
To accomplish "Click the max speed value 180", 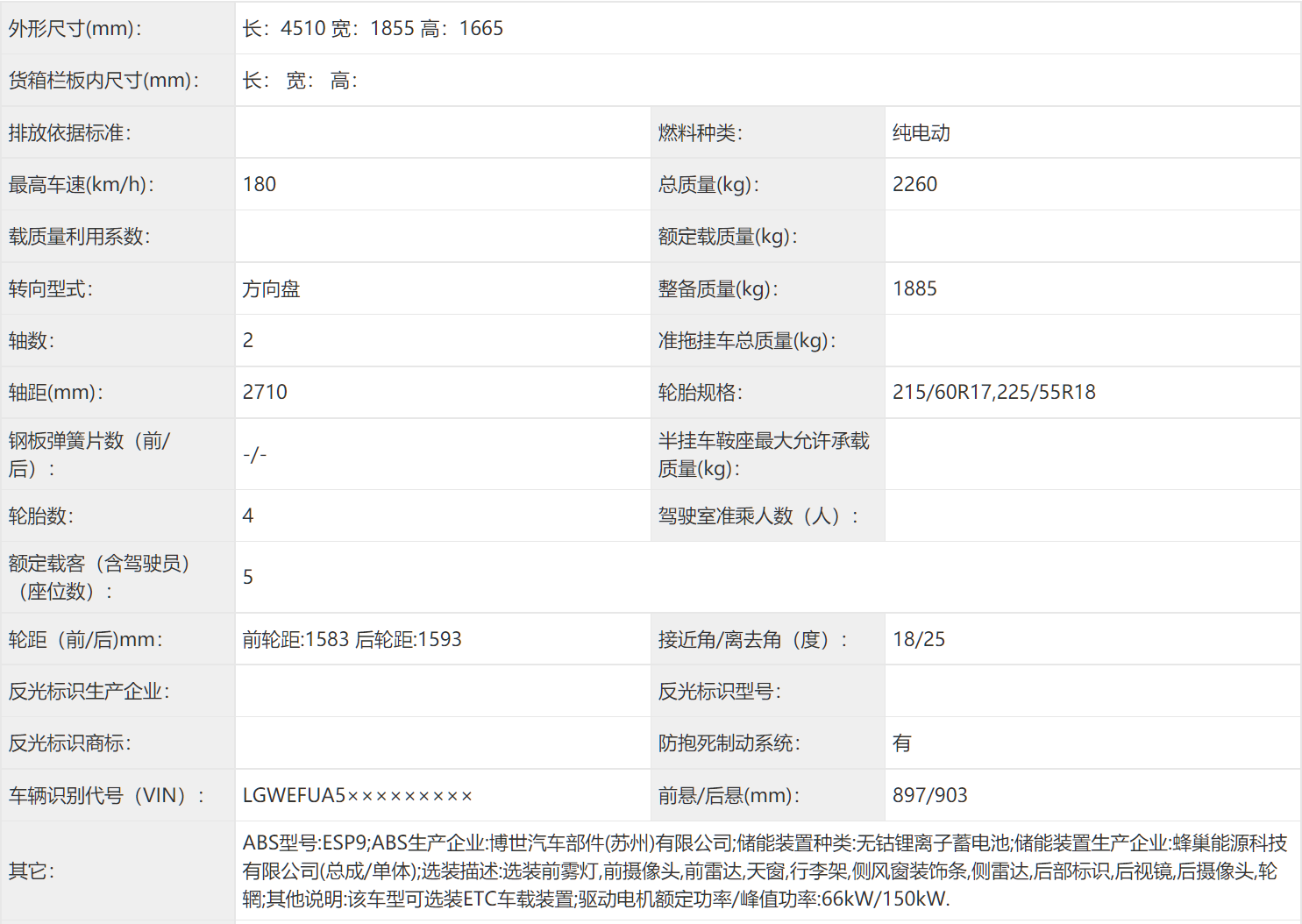I will 260,185.
